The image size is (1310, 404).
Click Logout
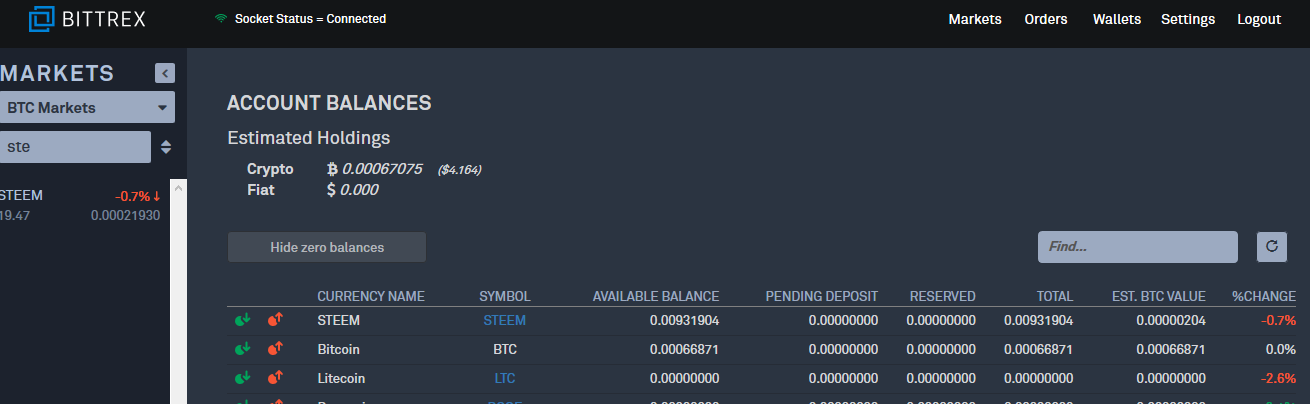[1259, 19]
